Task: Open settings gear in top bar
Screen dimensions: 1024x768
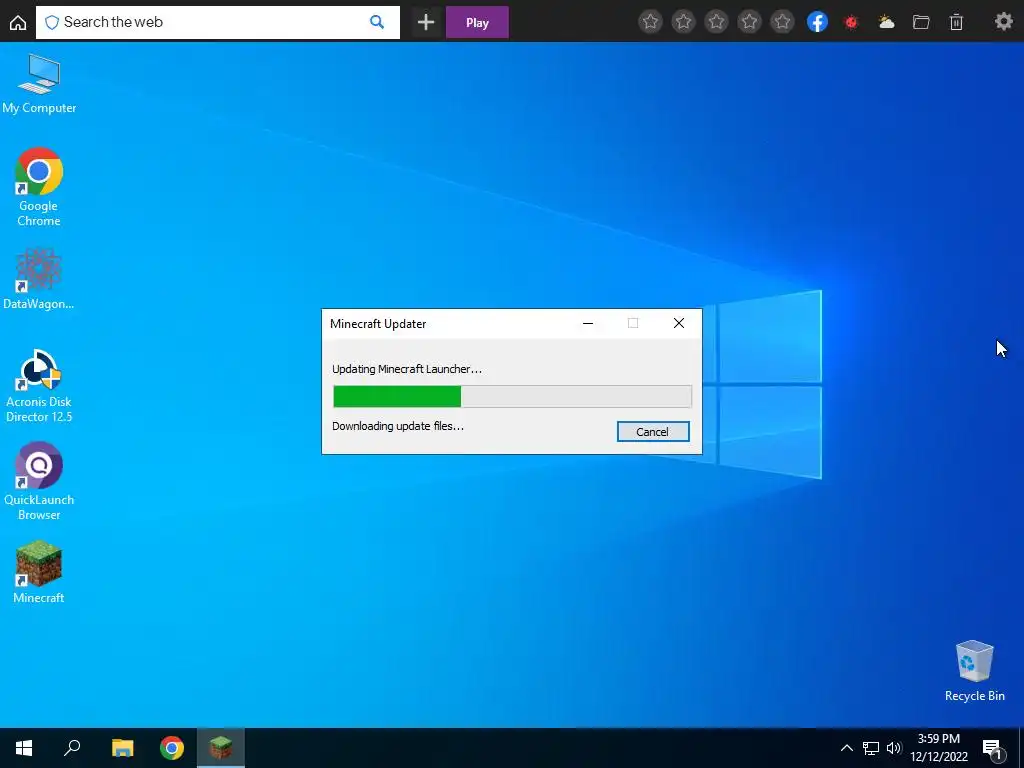Action: 1004,22
